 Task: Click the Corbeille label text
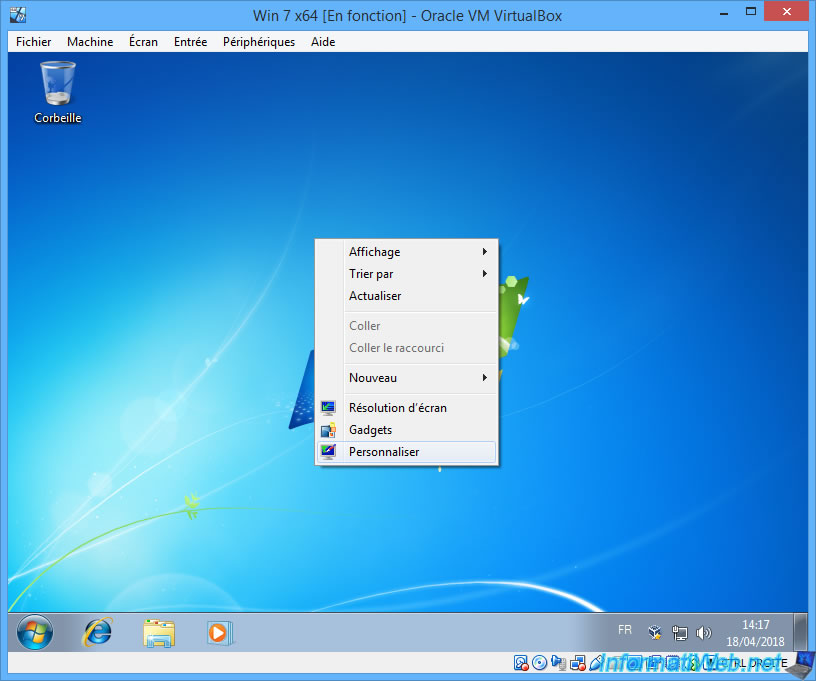58,118
